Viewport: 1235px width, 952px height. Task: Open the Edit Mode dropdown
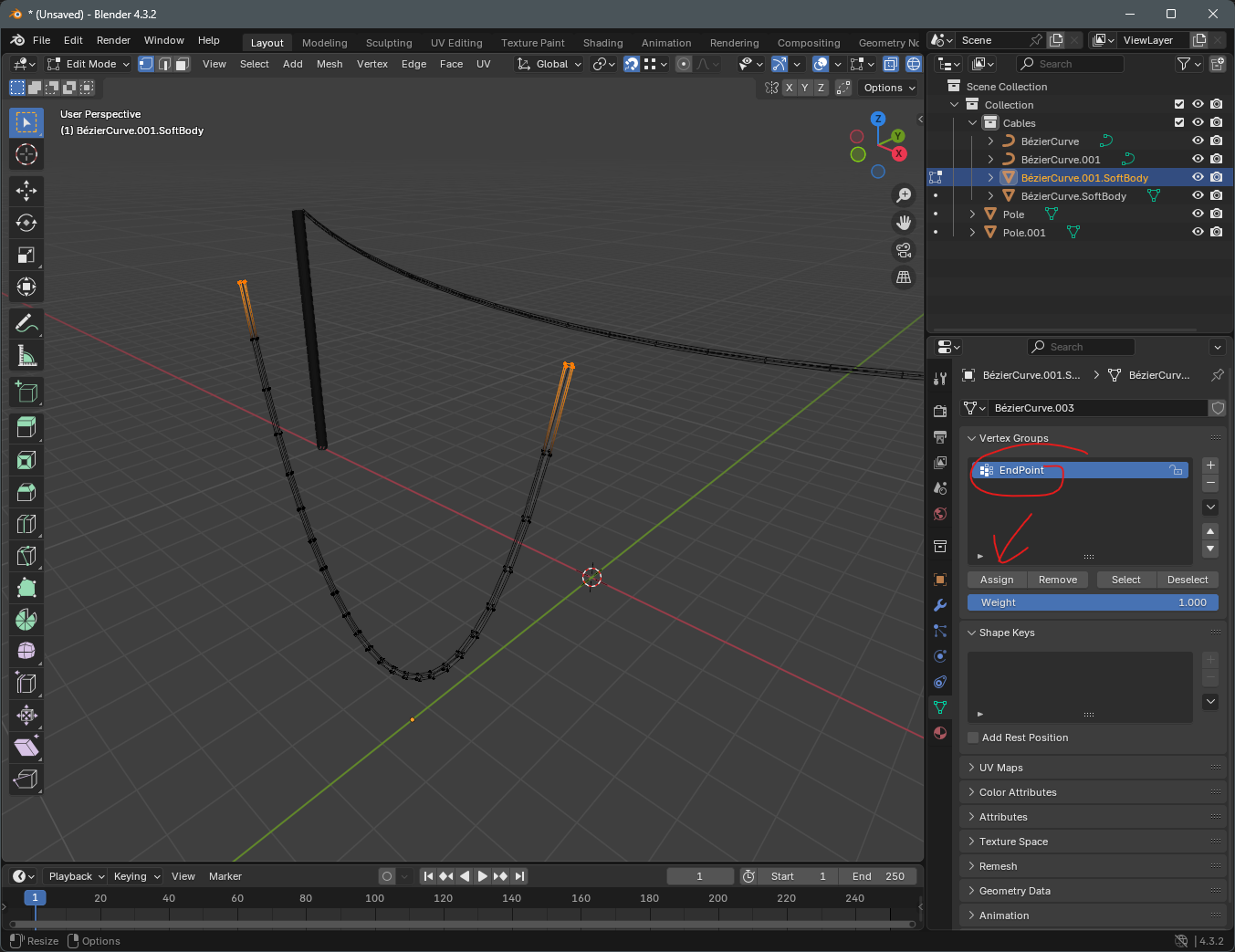pyautogui.click(x=89, y=64)
